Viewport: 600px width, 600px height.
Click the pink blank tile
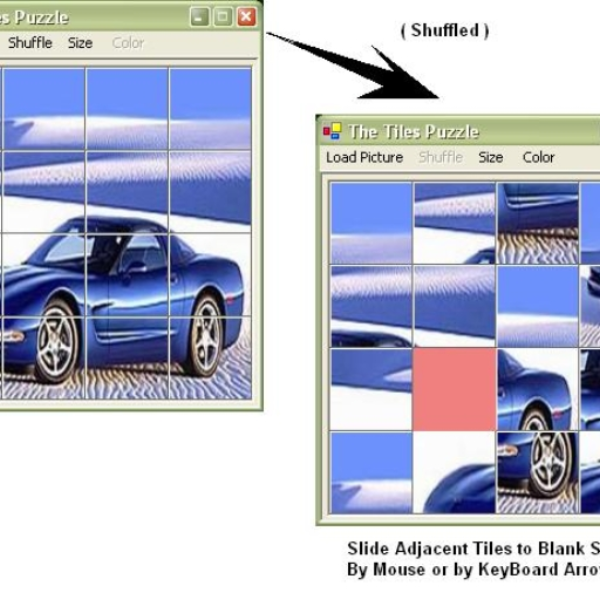tap(454, 389)
